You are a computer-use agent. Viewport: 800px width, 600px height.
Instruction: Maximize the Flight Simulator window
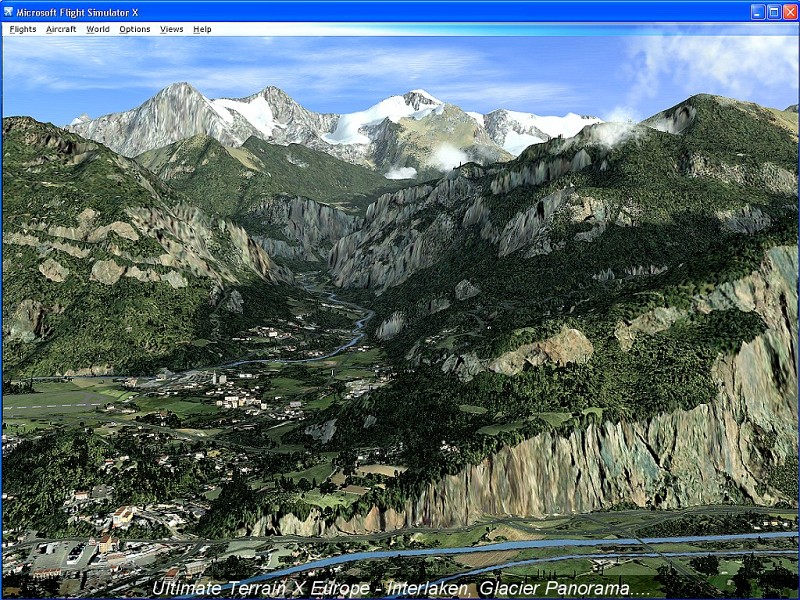pos(773,11)
